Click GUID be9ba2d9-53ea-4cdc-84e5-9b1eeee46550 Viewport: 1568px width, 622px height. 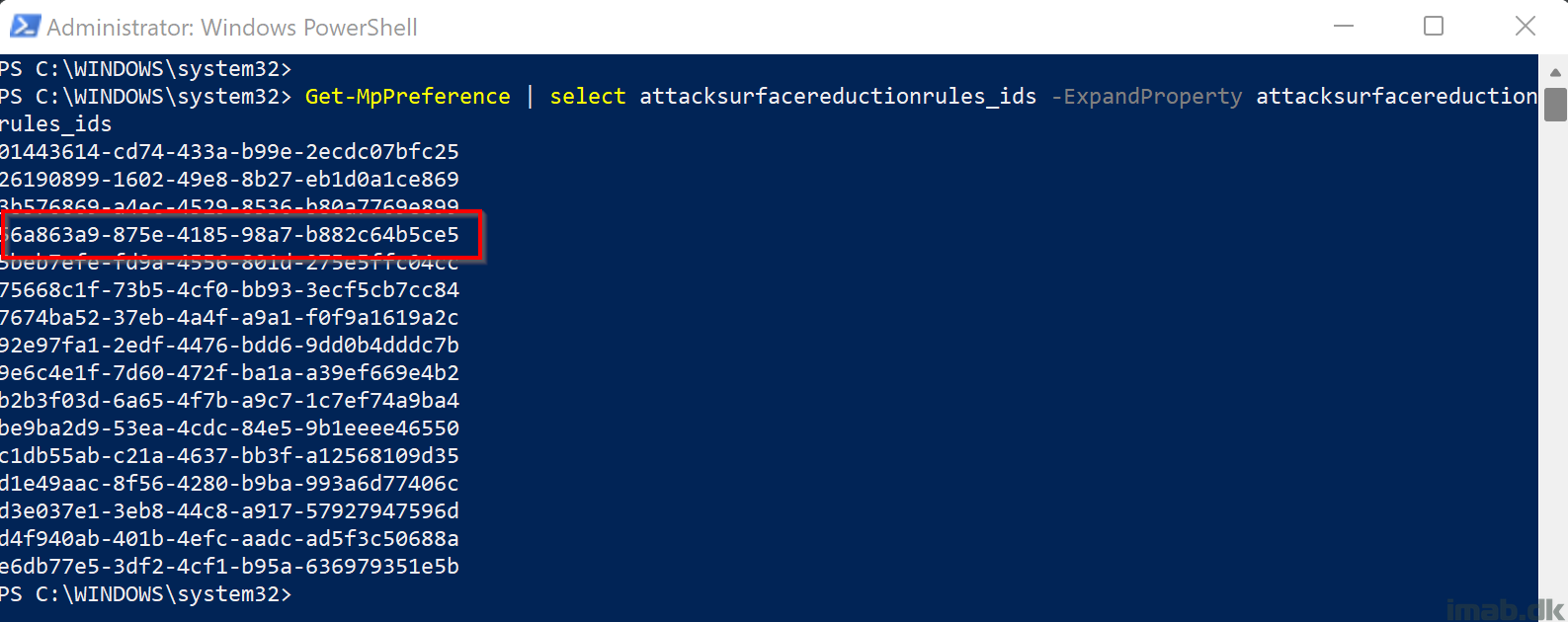click(x=229, y=428)
